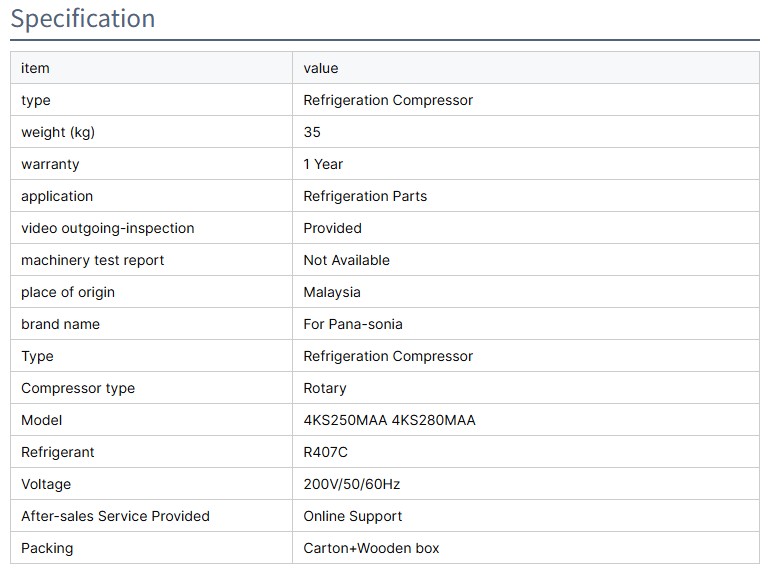Click 'Not Available' machinery test report value
Image resolution: width=772 pixels, height=576 pixels.
coord(346,260)
